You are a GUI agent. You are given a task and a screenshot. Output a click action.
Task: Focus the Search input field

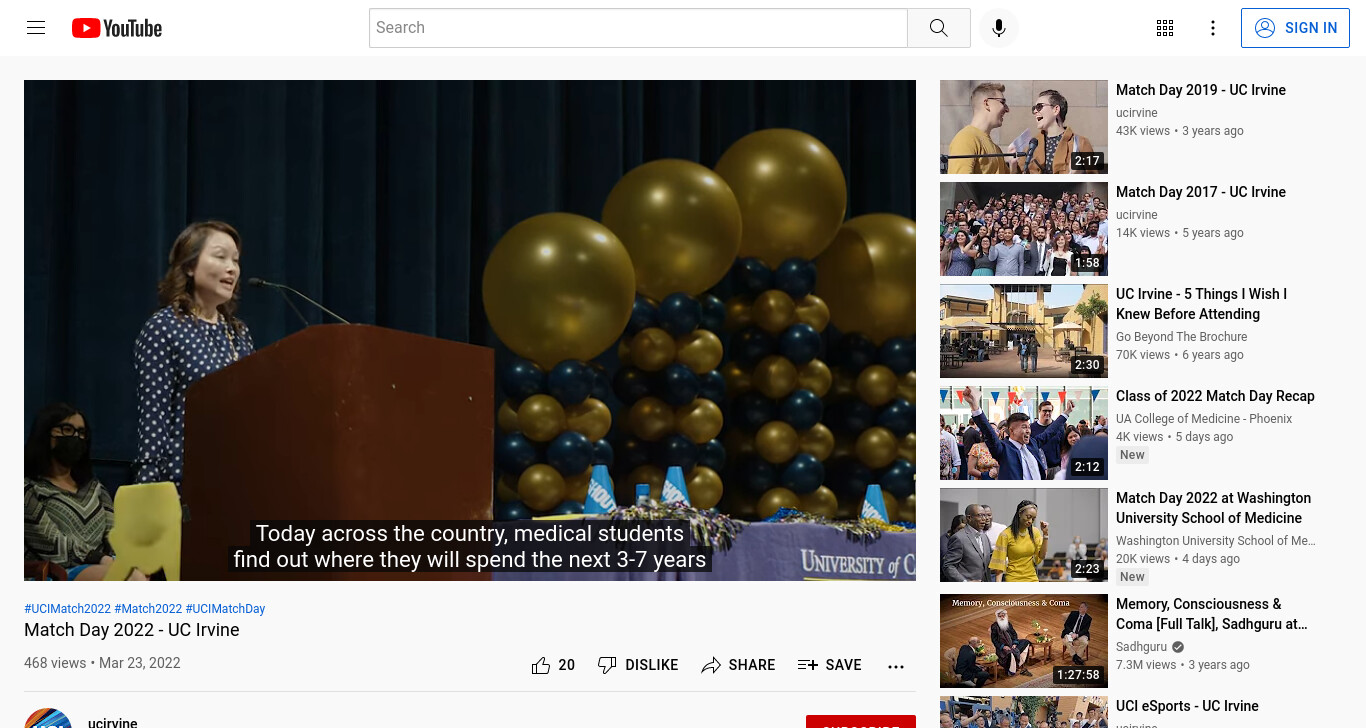pyautogui.click(x=638, y=28)
